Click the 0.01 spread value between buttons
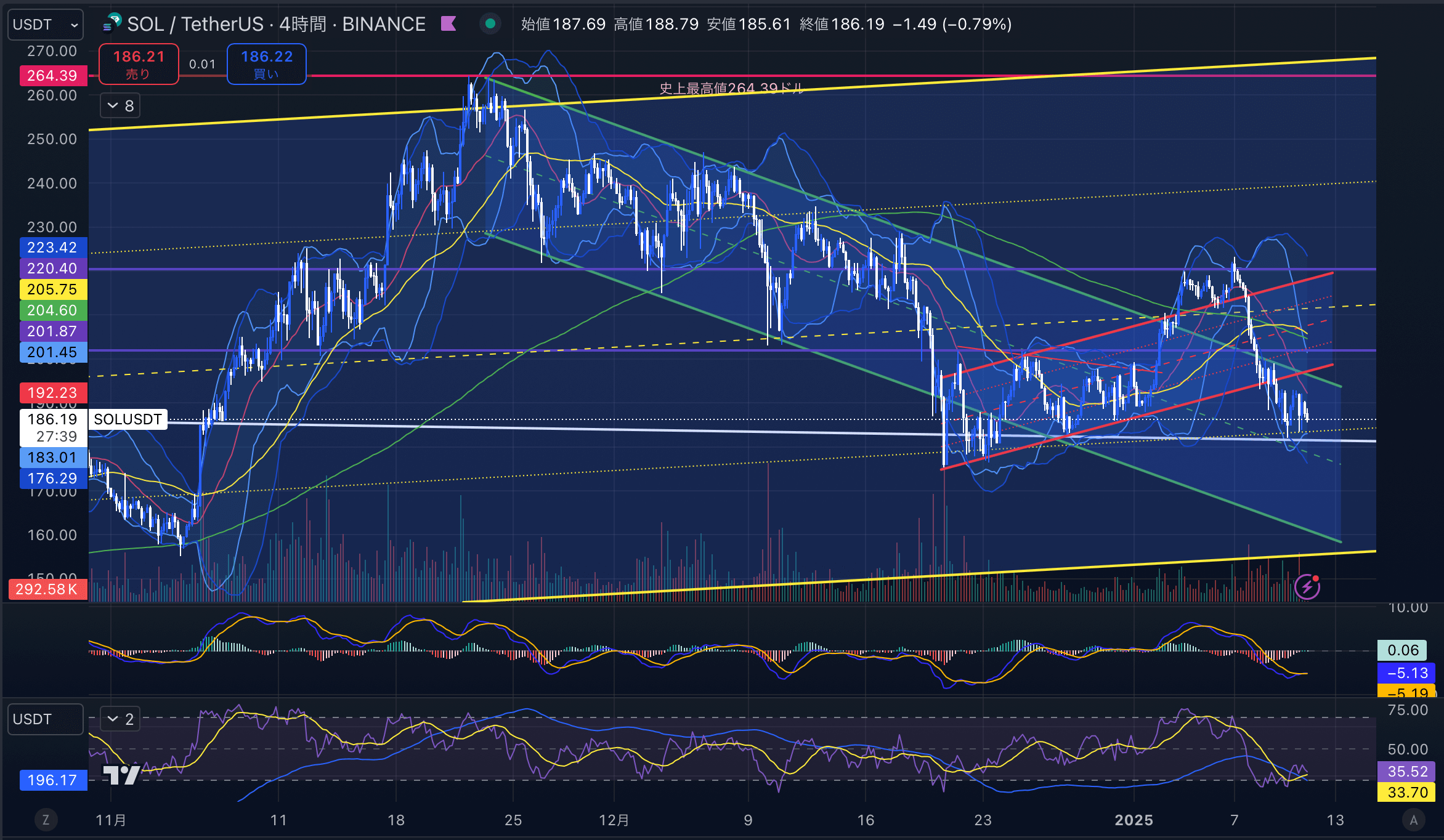1444x840 pixels. 202,64
